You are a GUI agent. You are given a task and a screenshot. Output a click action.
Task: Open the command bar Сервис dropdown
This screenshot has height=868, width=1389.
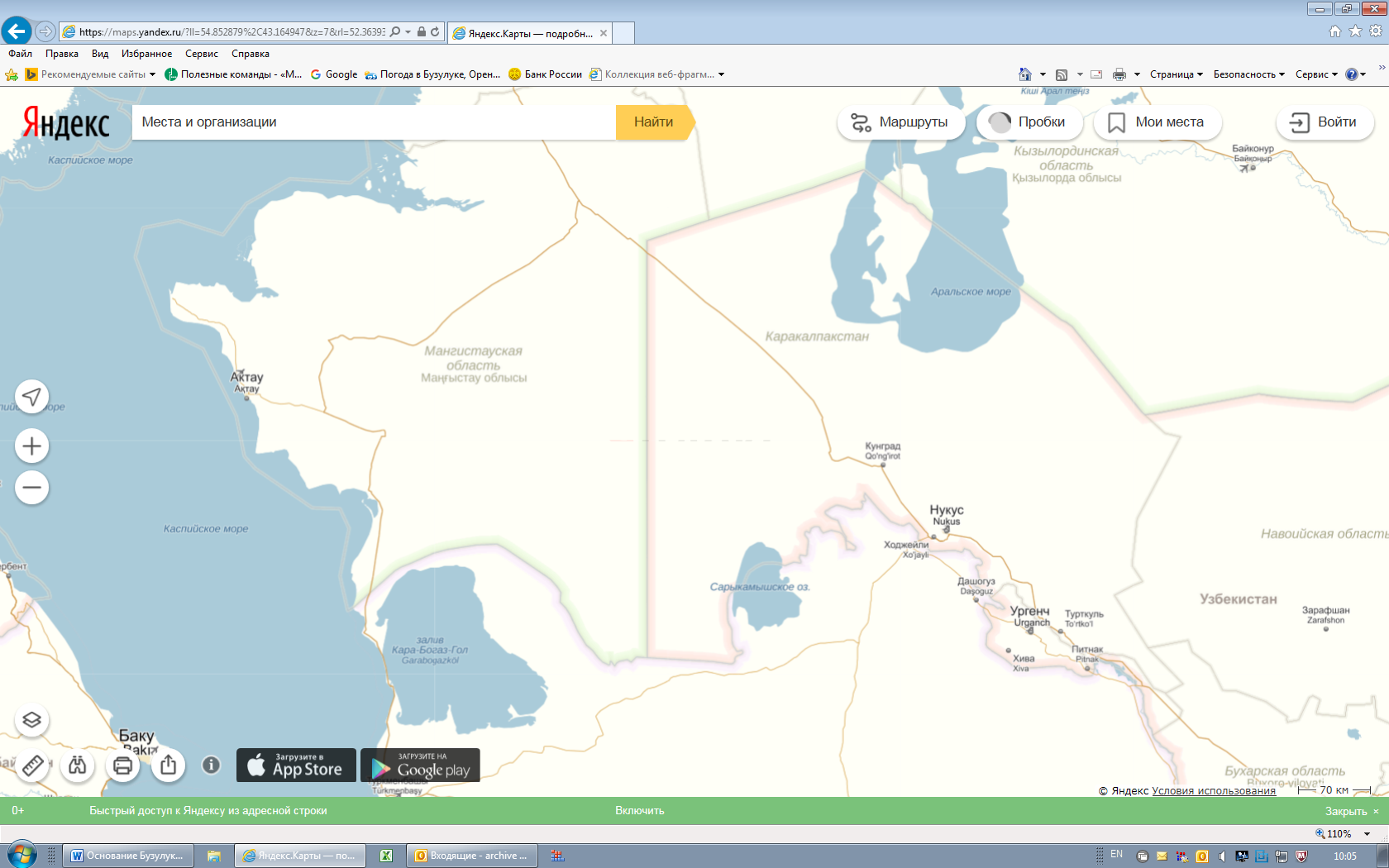point(1316,74)
